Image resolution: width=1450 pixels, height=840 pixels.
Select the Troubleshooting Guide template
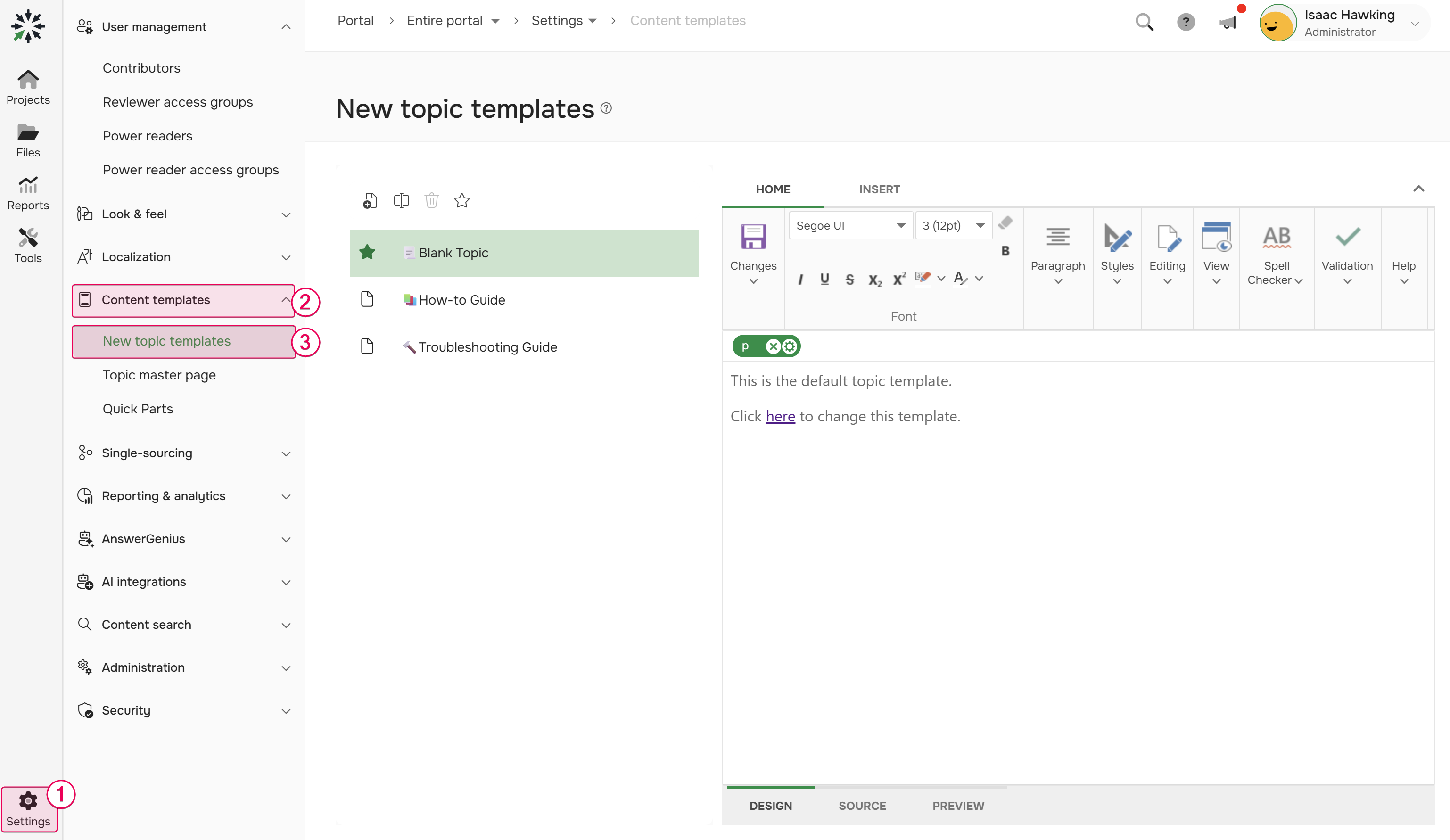coord(487,346)
